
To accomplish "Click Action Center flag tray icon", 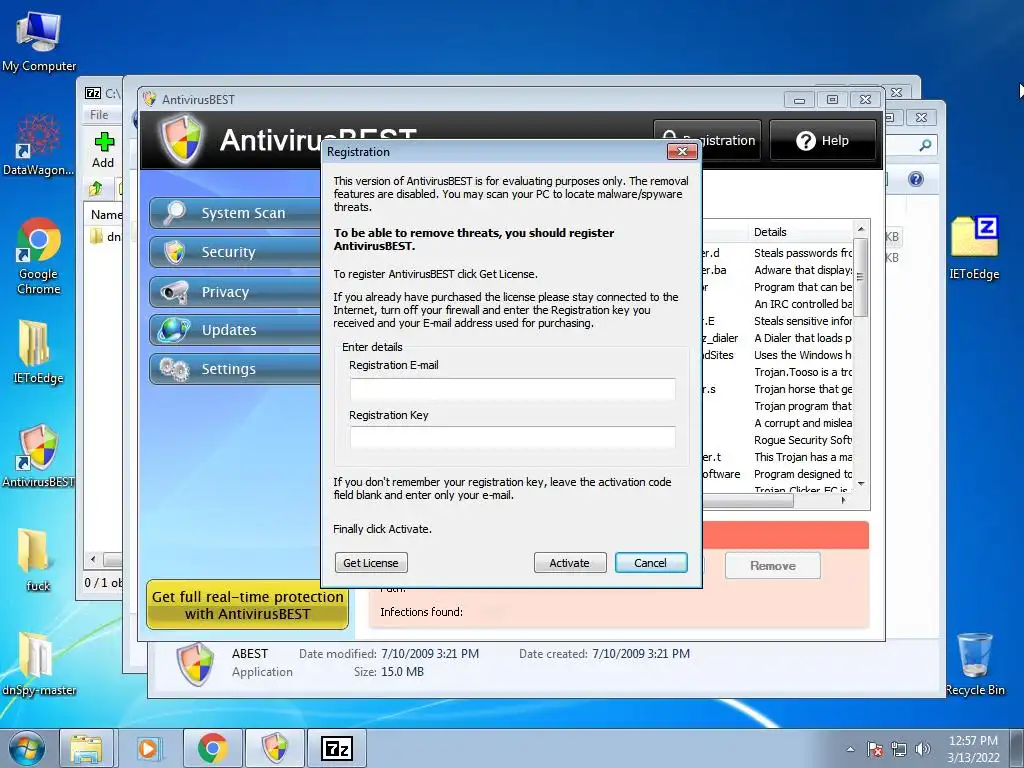I will (x=875, y=749).
